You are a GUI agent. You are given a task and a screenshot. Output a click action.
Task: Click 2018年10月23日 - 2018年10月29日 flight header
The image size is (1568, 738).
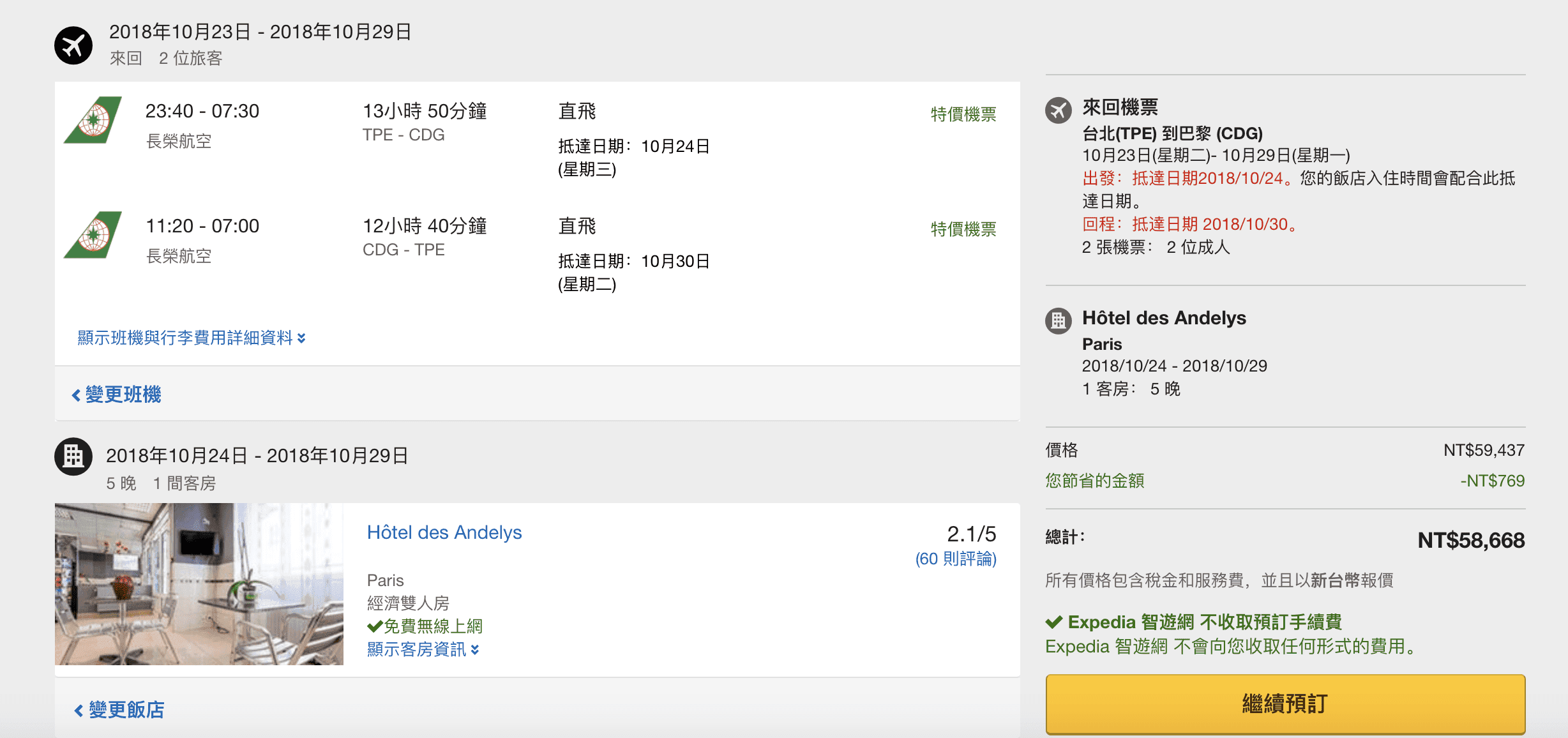[260, 32]
